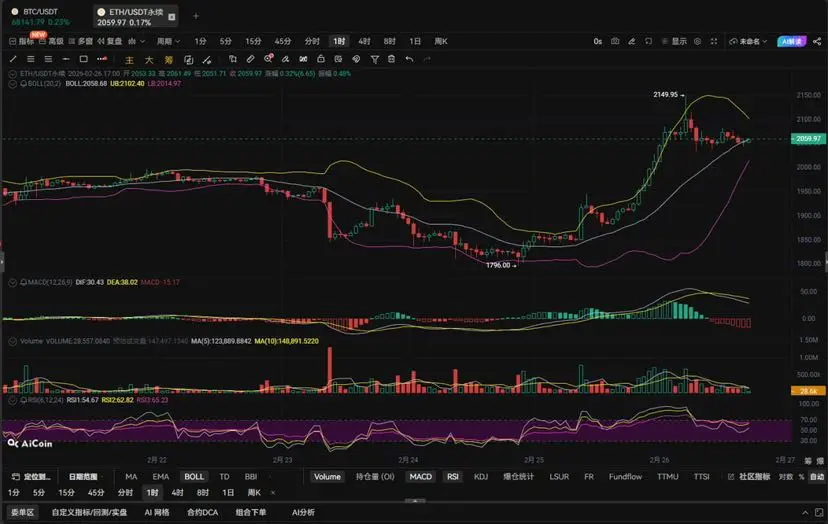
Task: Open the 合约DCA tab
Action: click(x=202, y=512)
